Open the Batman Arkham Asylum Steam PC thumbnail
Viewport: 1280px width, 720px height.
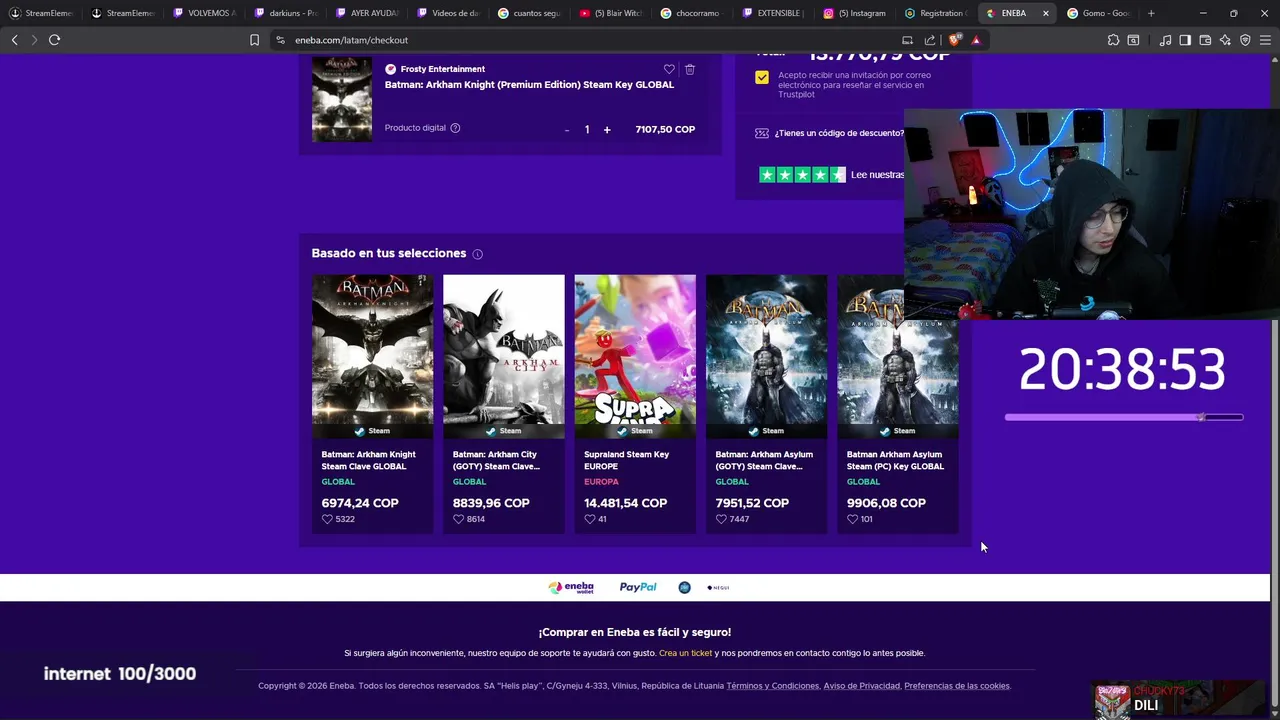(x=898, y=356)
